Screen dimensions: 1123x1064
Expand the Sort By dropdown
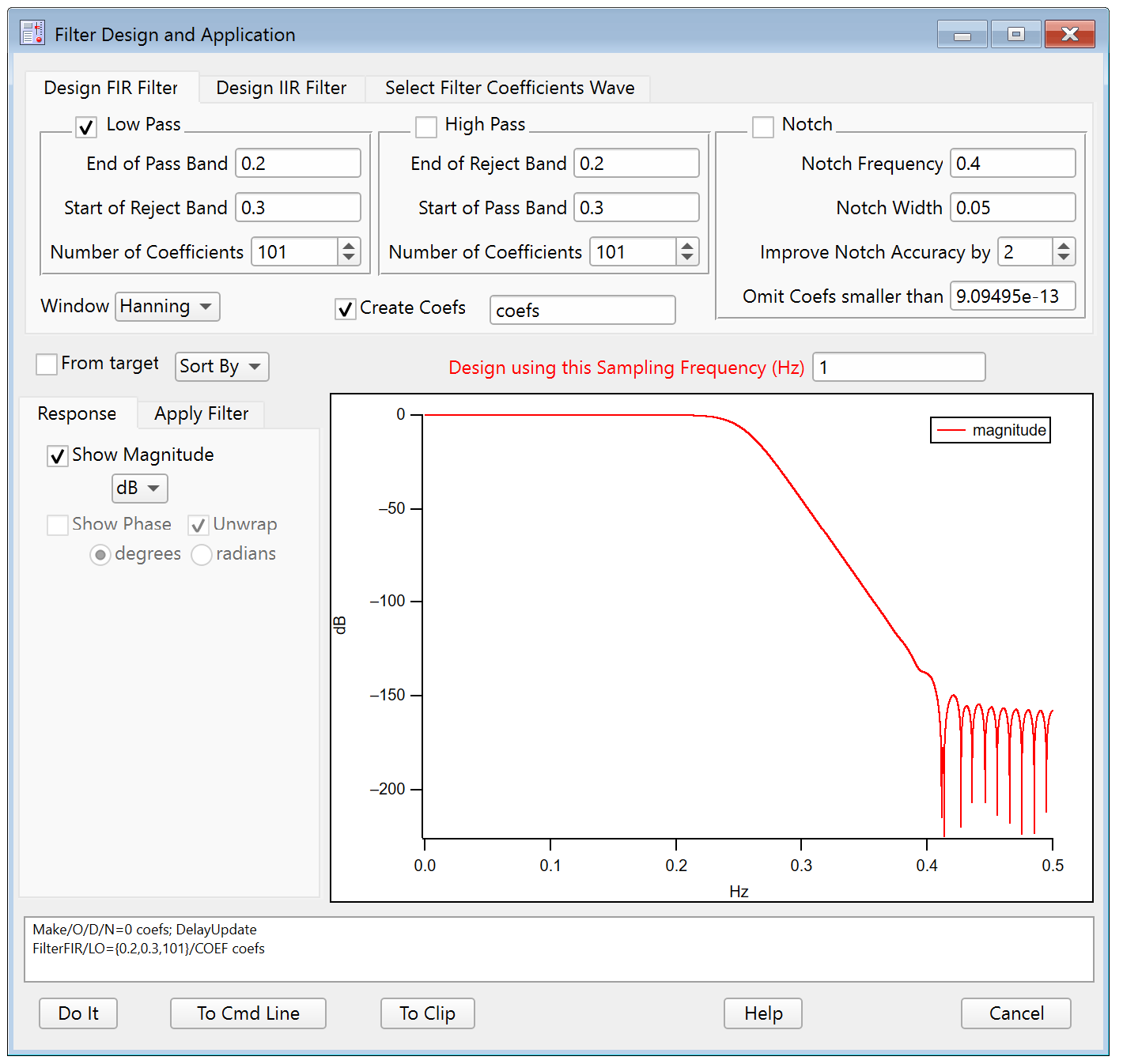click(x=221, y=367)
